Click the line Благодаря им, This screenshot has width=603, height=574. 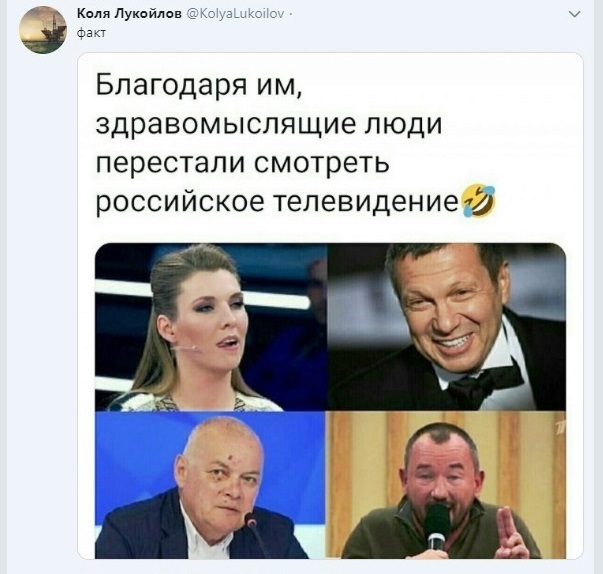(x=199, y=84)
